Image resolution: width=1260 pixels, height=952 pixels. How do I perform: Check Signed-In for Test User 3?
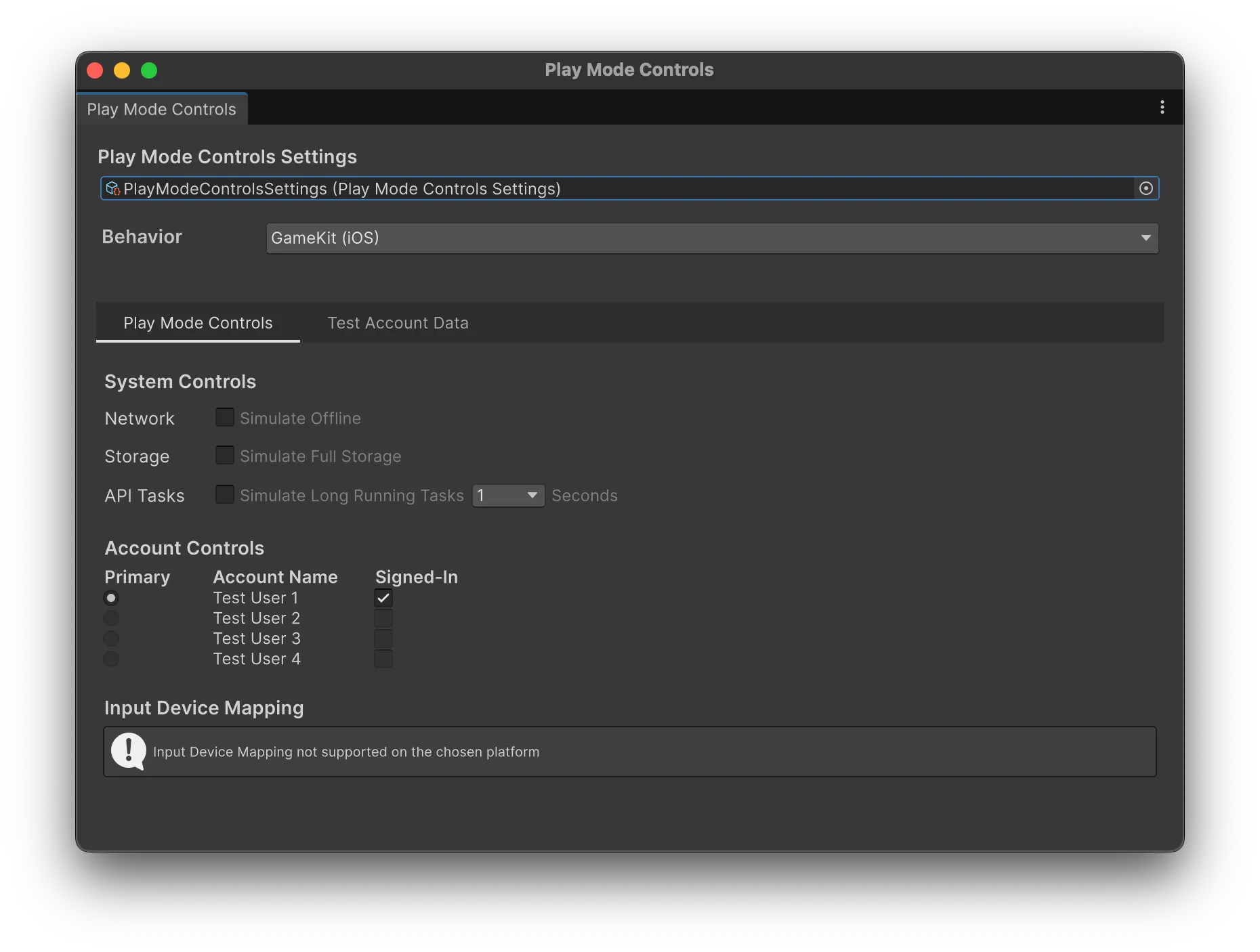pyautogui.click(x=383, y=639)
